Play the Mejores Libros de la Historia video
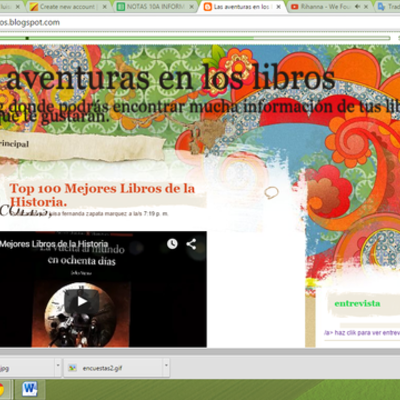Viewport: 400px width, 400px height. (82, 301)
